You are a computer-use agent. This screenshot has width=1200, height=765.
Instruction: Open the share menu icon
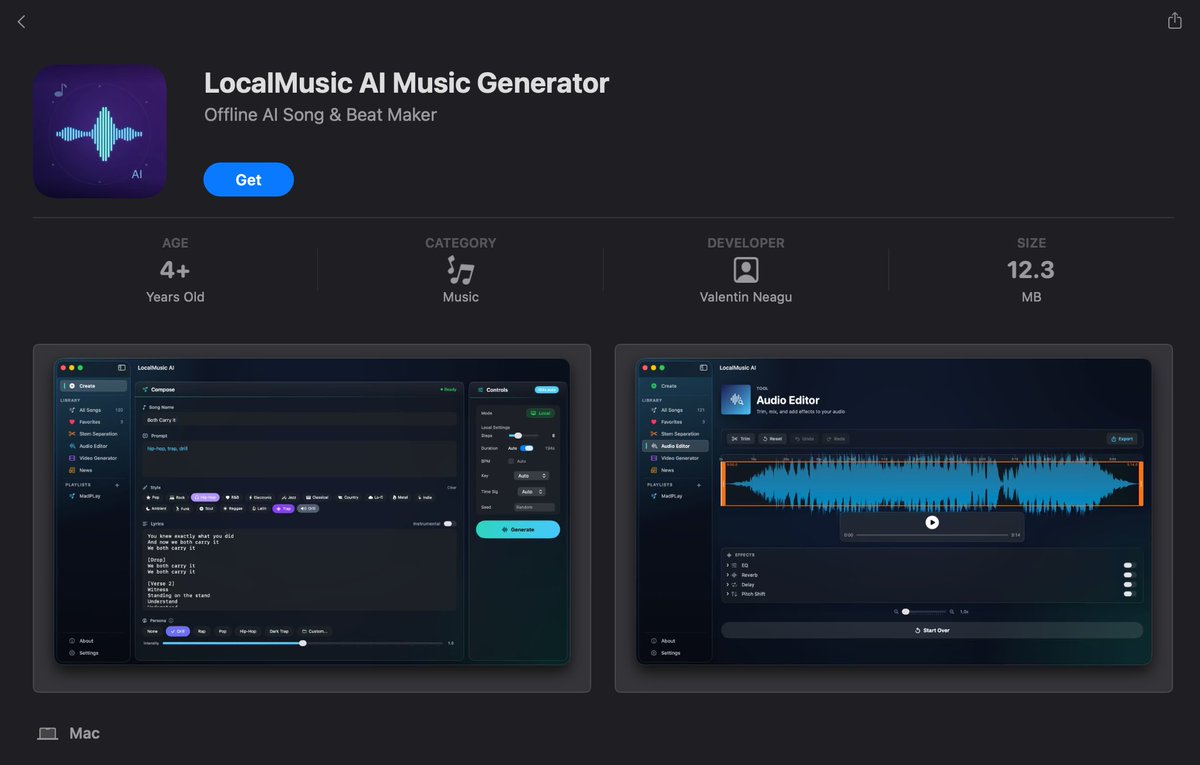point(1175,20)
